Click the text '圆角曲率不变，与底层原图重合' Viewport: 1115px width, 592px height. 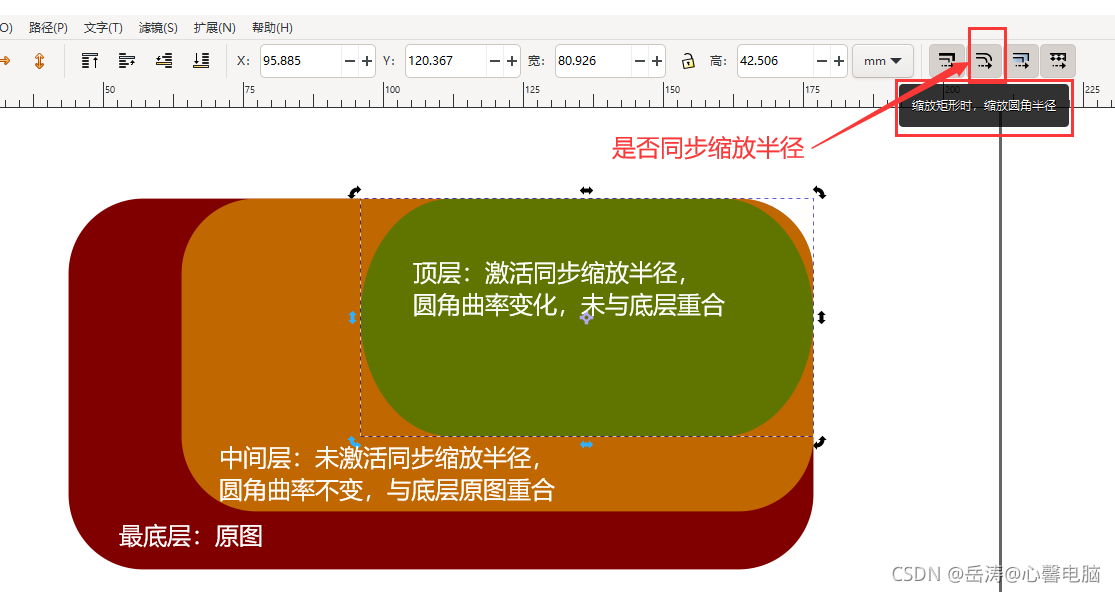[x=387, y=490]
